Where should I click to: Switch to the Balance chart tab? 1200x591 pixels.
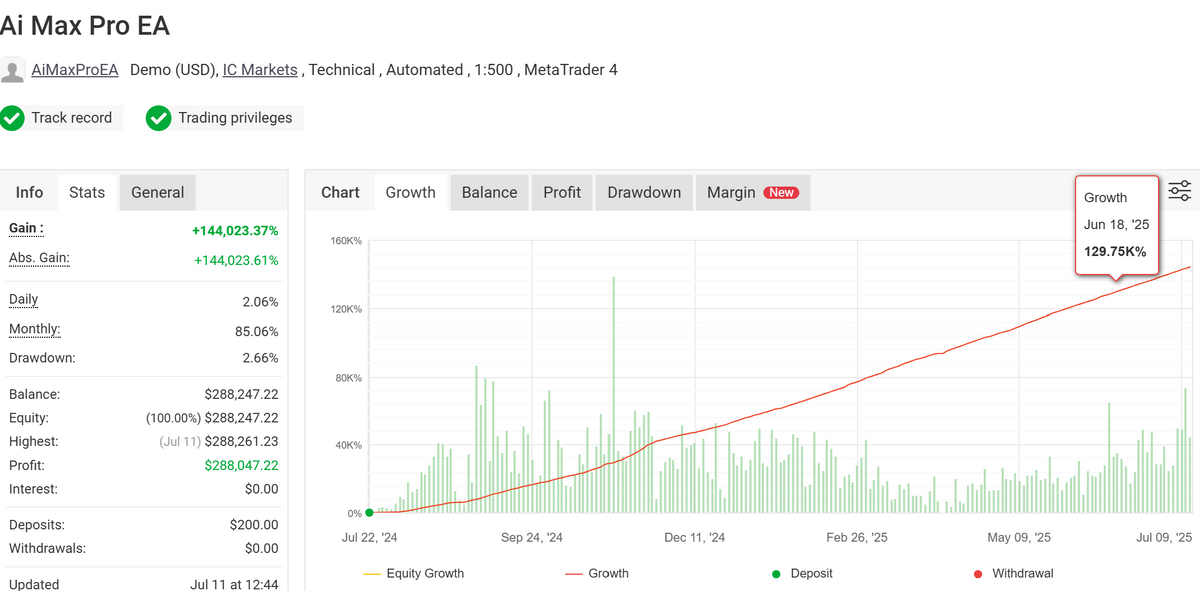490,193
